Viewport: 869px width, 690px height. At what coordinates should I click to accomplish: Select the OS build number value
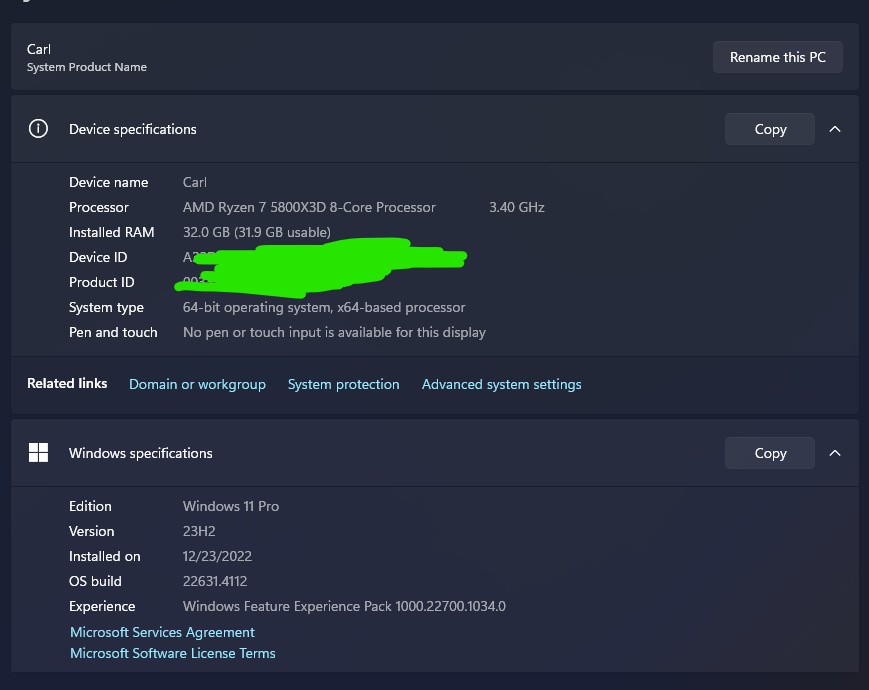215,581
